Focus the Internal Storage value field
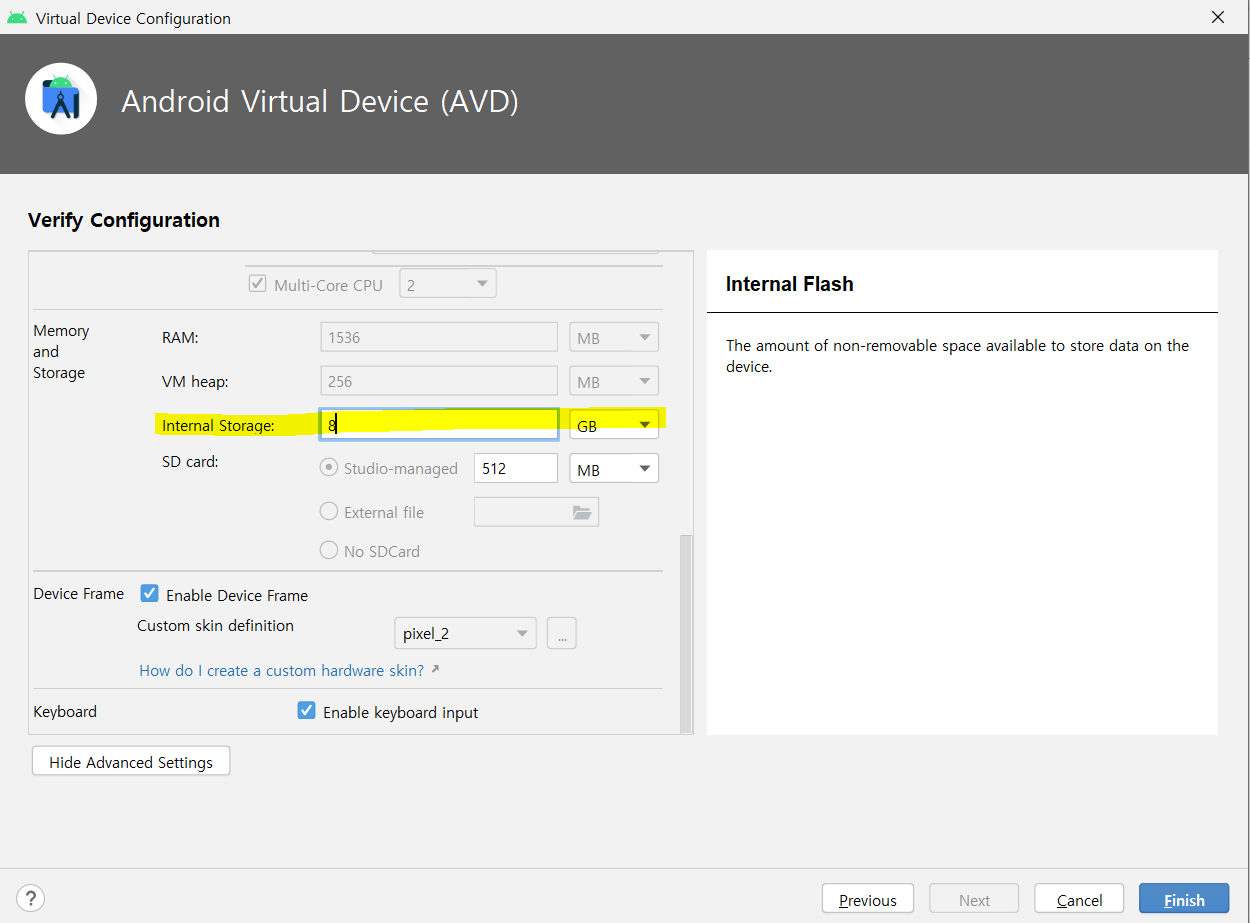This screenshot has height=923, width=1250. click(x=439, y=424)
